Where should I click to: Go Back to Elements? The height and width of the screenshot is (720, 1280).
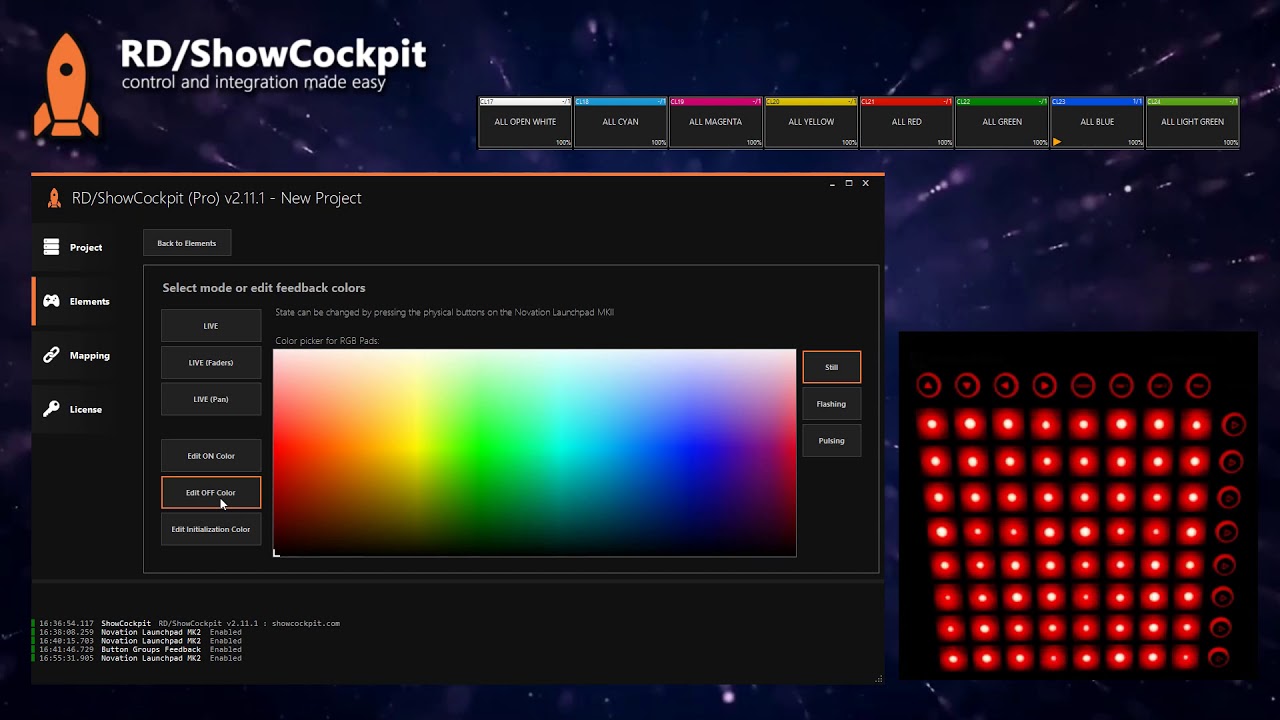[x=187, y=243]
